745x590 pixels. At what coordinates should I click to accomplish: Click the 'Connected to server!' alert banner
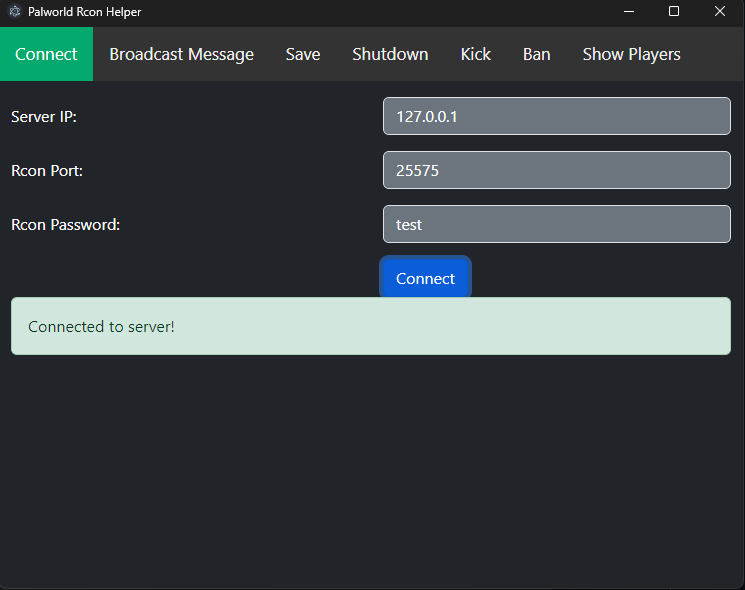point(371,326)
